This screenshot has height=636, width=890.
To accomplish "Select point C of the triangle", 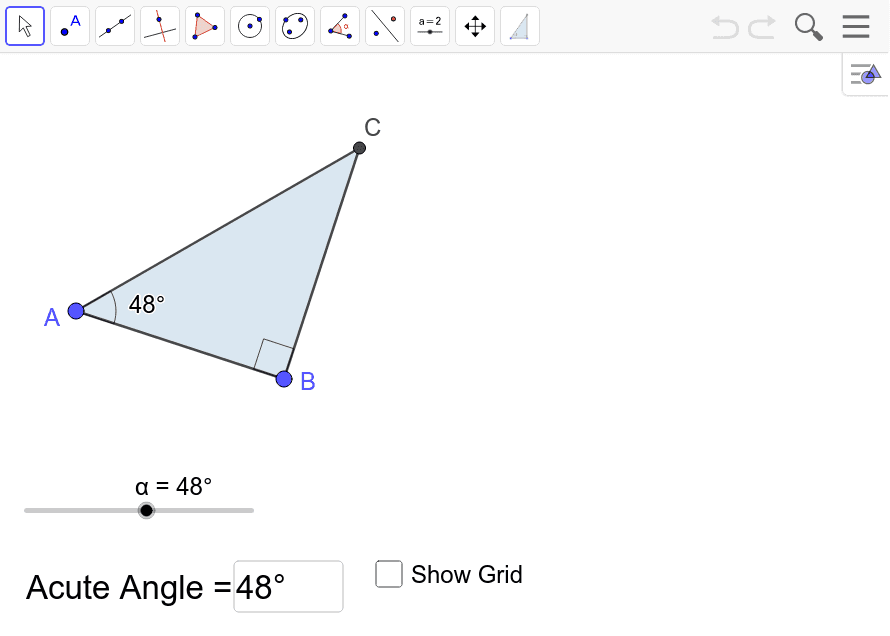I will [x=359, y=148].
